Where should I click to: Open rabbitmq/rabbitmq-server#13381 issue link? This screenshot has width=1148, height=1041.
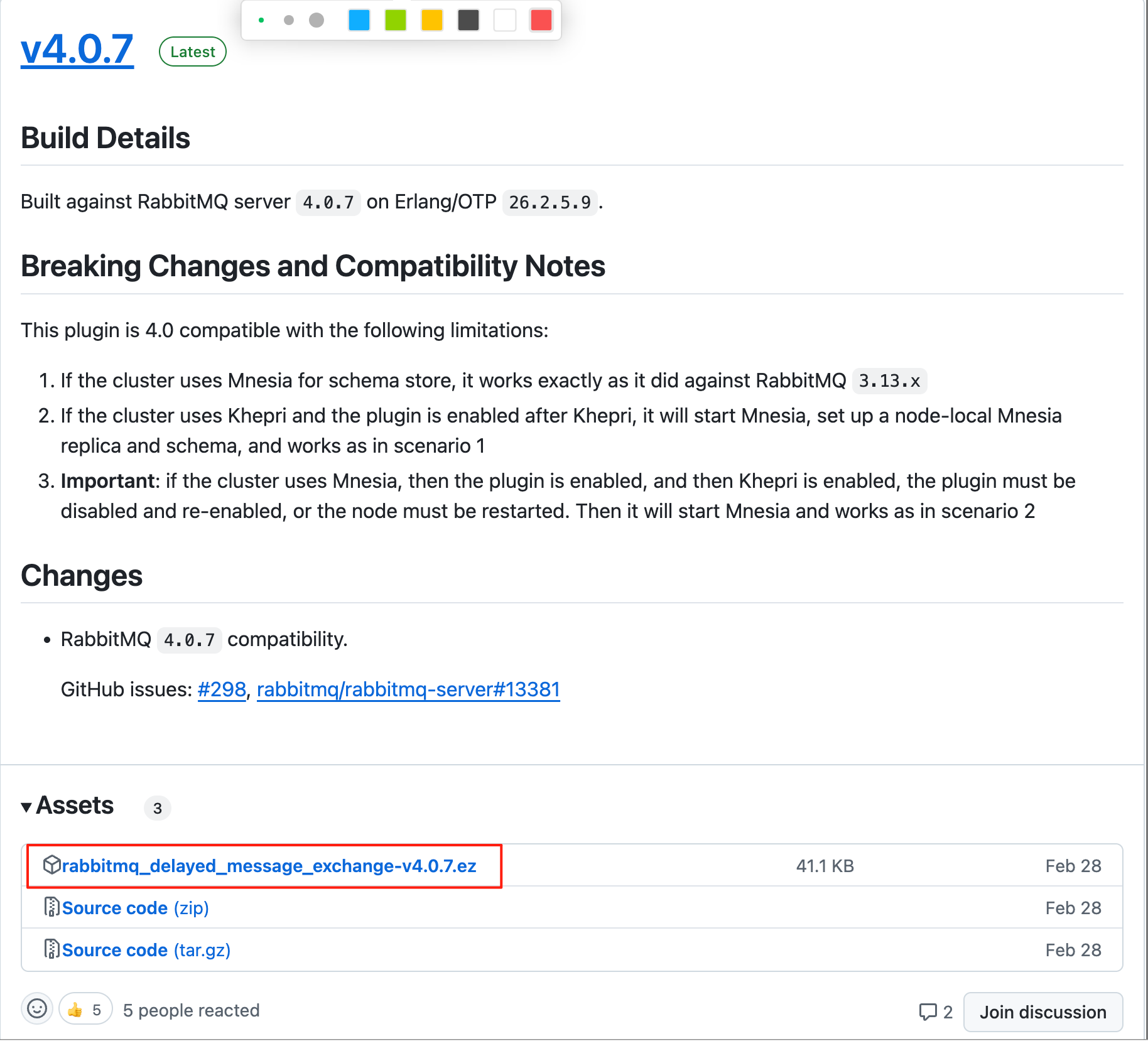click(408, 689)
